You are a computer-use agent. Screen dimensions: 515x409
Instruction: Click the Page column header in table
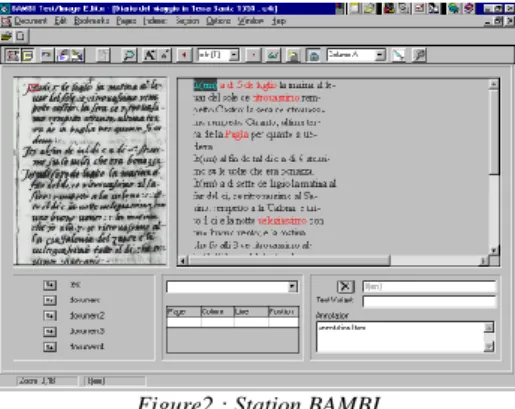pyautogui.click(x=184, y=312)
